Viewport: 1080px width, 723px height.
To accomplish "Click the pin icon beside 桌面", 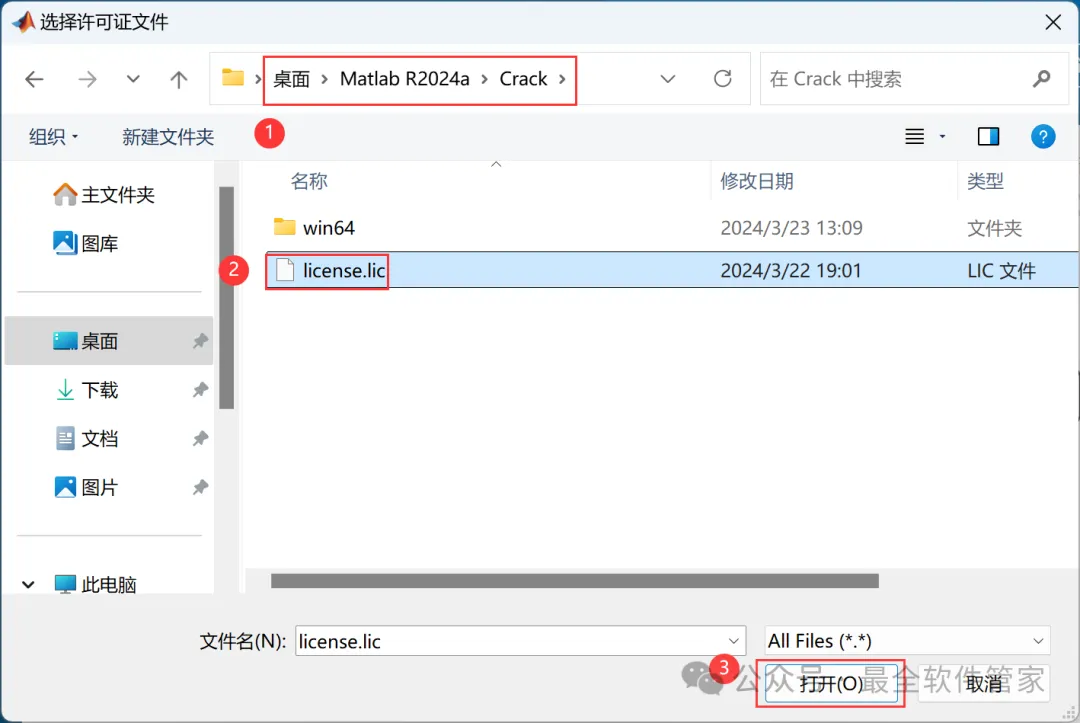I will [200, 341].
